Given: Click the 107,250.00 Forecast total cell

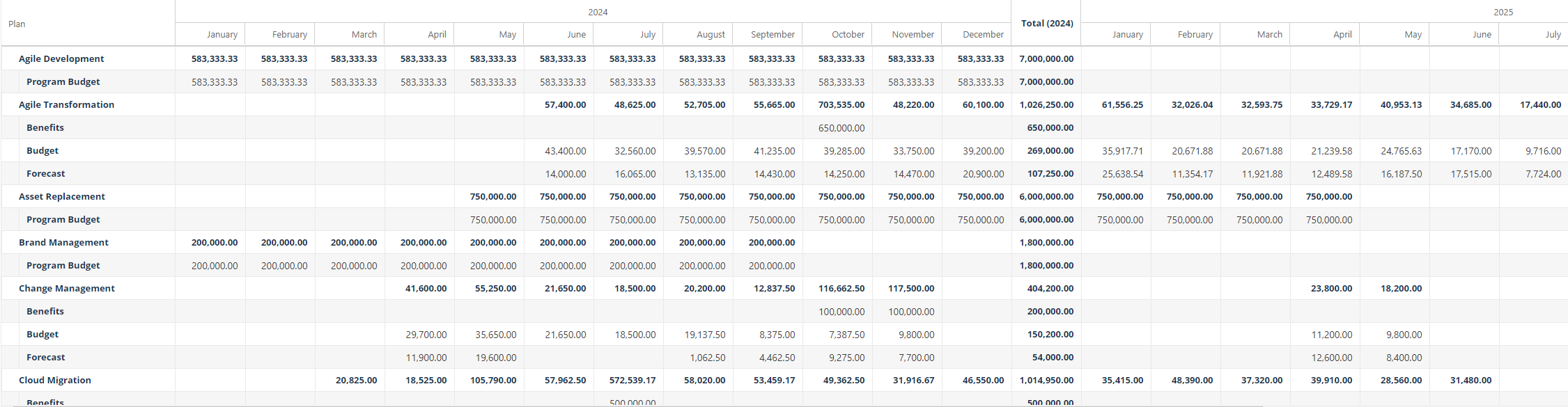Looking at the screenshot, I should coord(1050,173).
